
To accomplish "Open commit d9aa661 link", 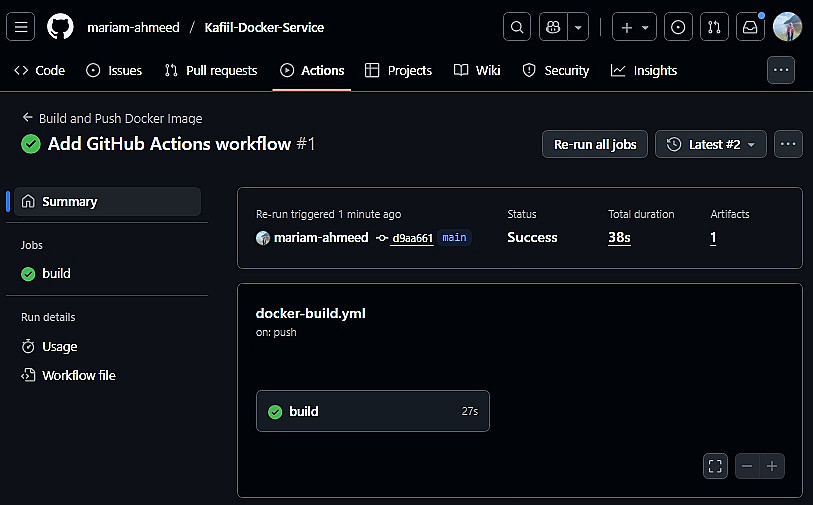I will [x=412, y=238].
